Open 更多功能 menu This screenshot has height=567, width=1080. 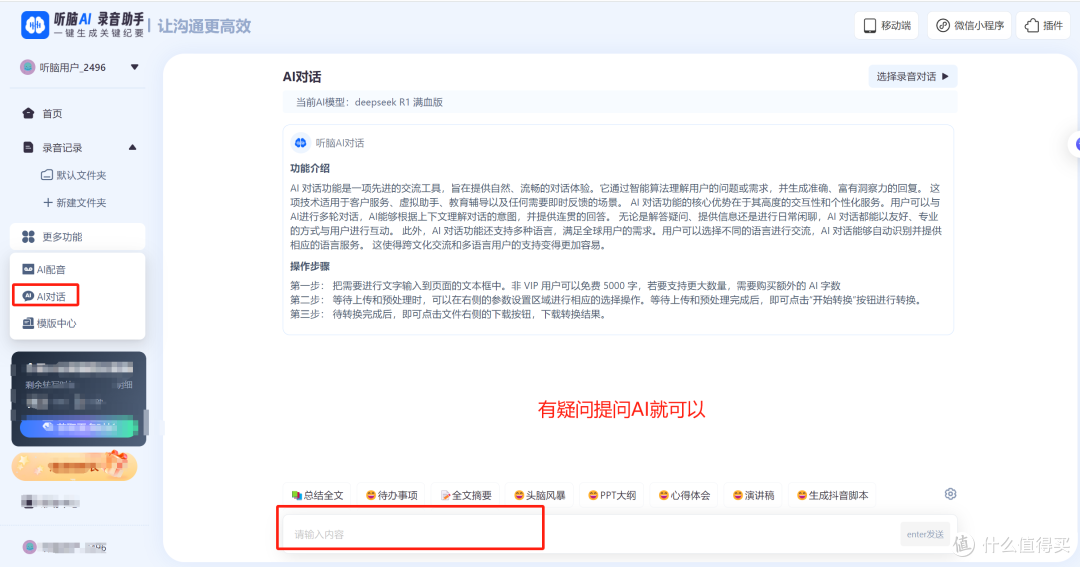pyautogui.click(x=78, y=236)
